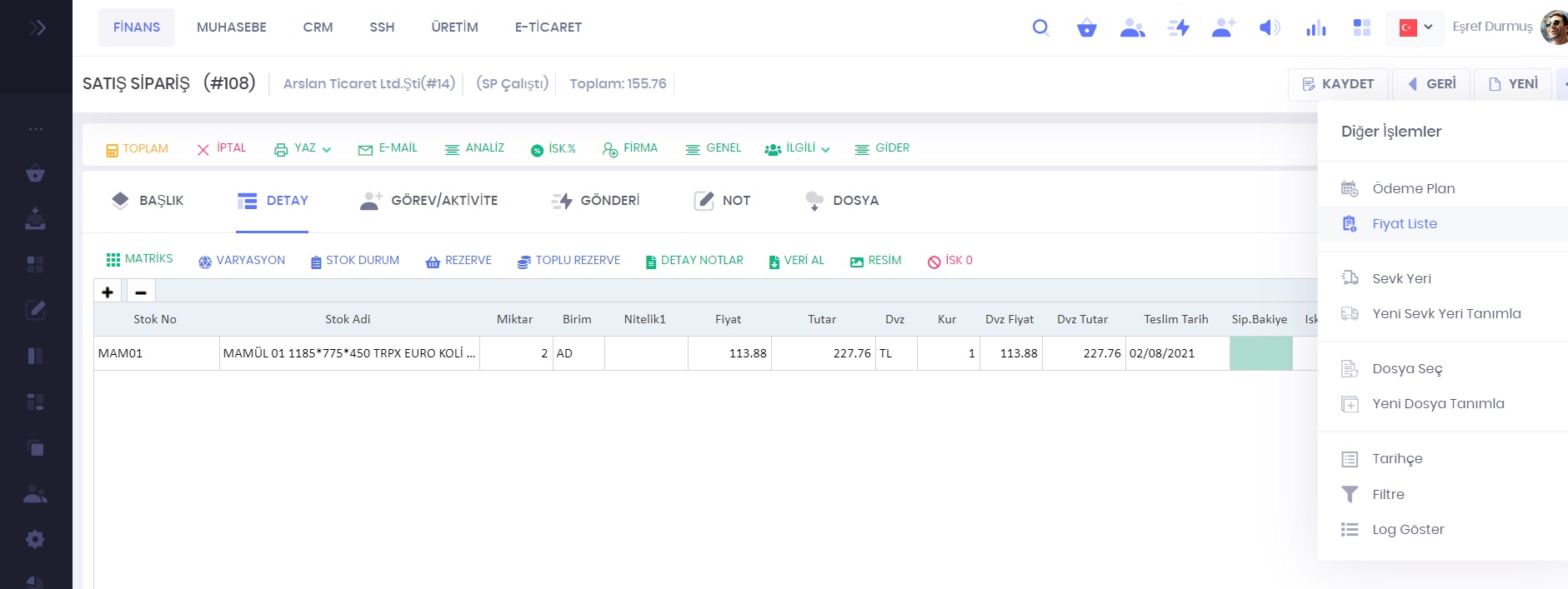Expand sidebar with double chevron icon
Image resolution: width=1568 pixels, height=589 pixels.
(37, 27)
